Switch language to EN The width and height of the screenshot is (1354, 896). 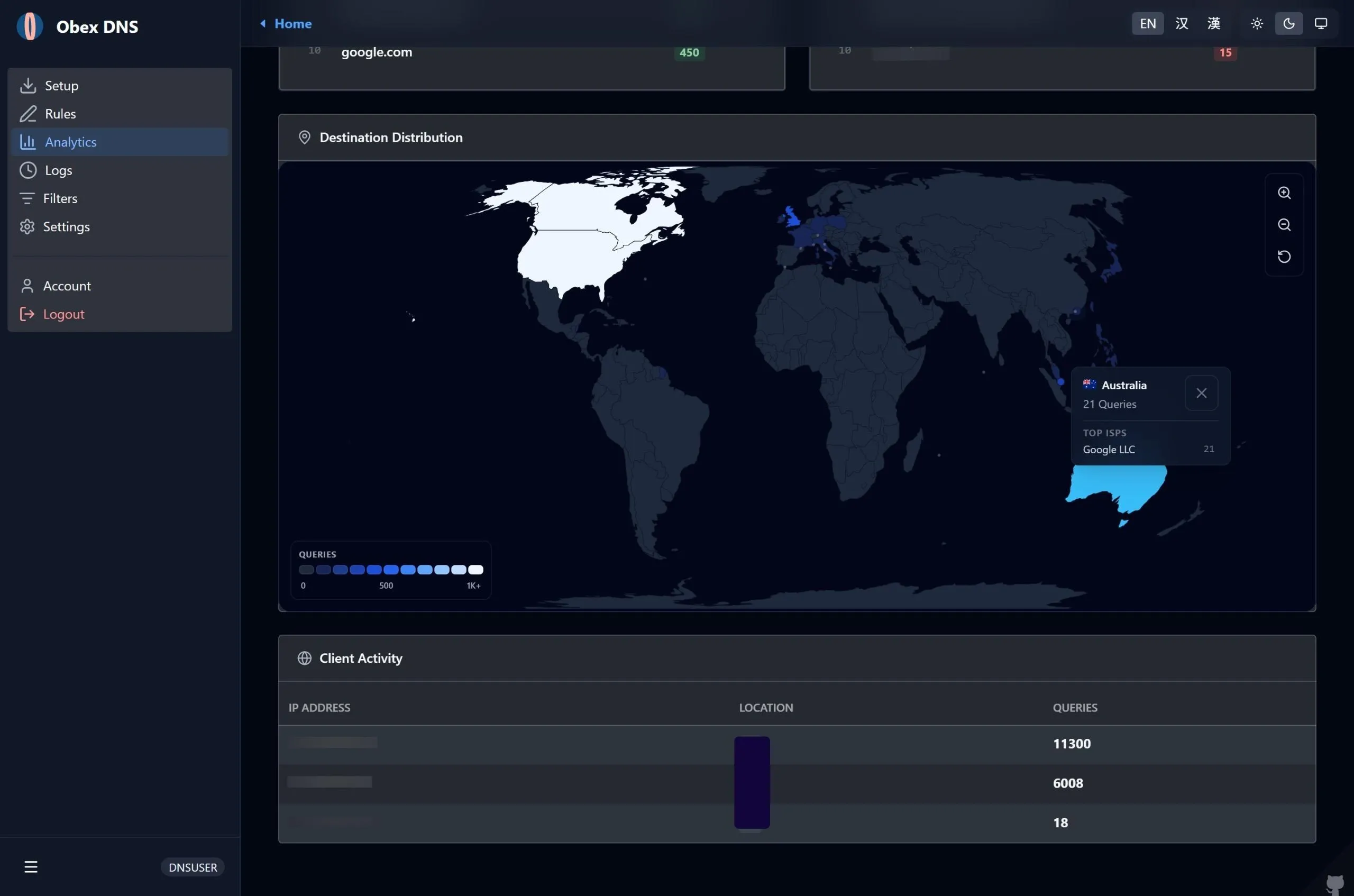tap(1147, 23)
